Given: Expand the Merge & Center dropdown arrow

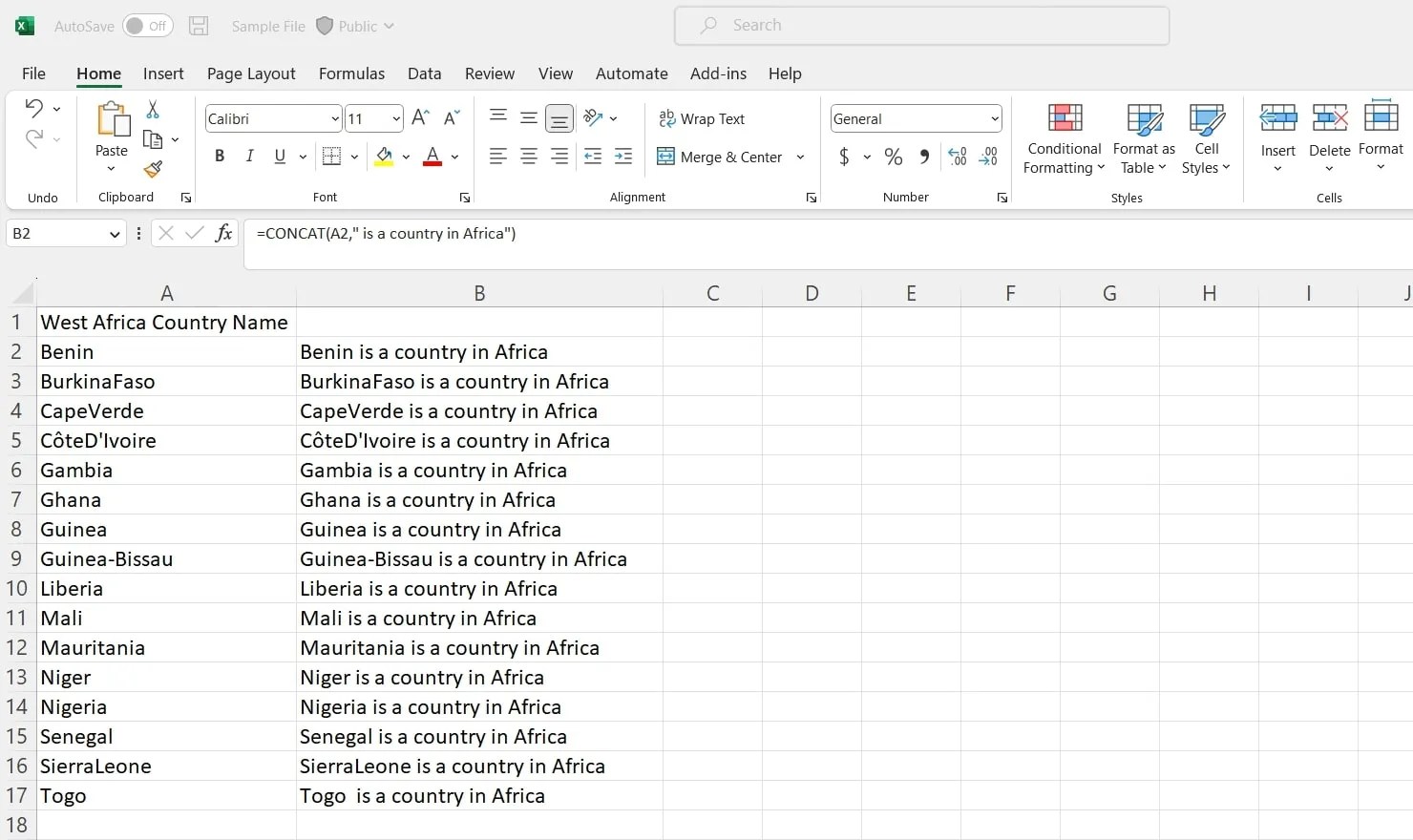Looking at the screenshot, I should pos(800,157).
